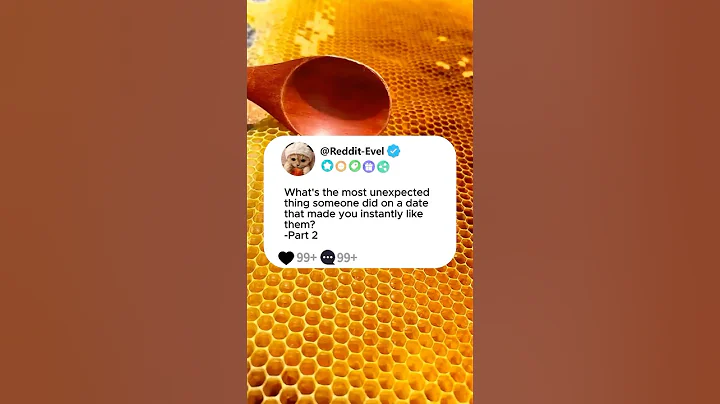Image resolution: width=720 pixels, height=404 pixels.
Task: Open comments via speech bubble icon
Action: [327, 258]
